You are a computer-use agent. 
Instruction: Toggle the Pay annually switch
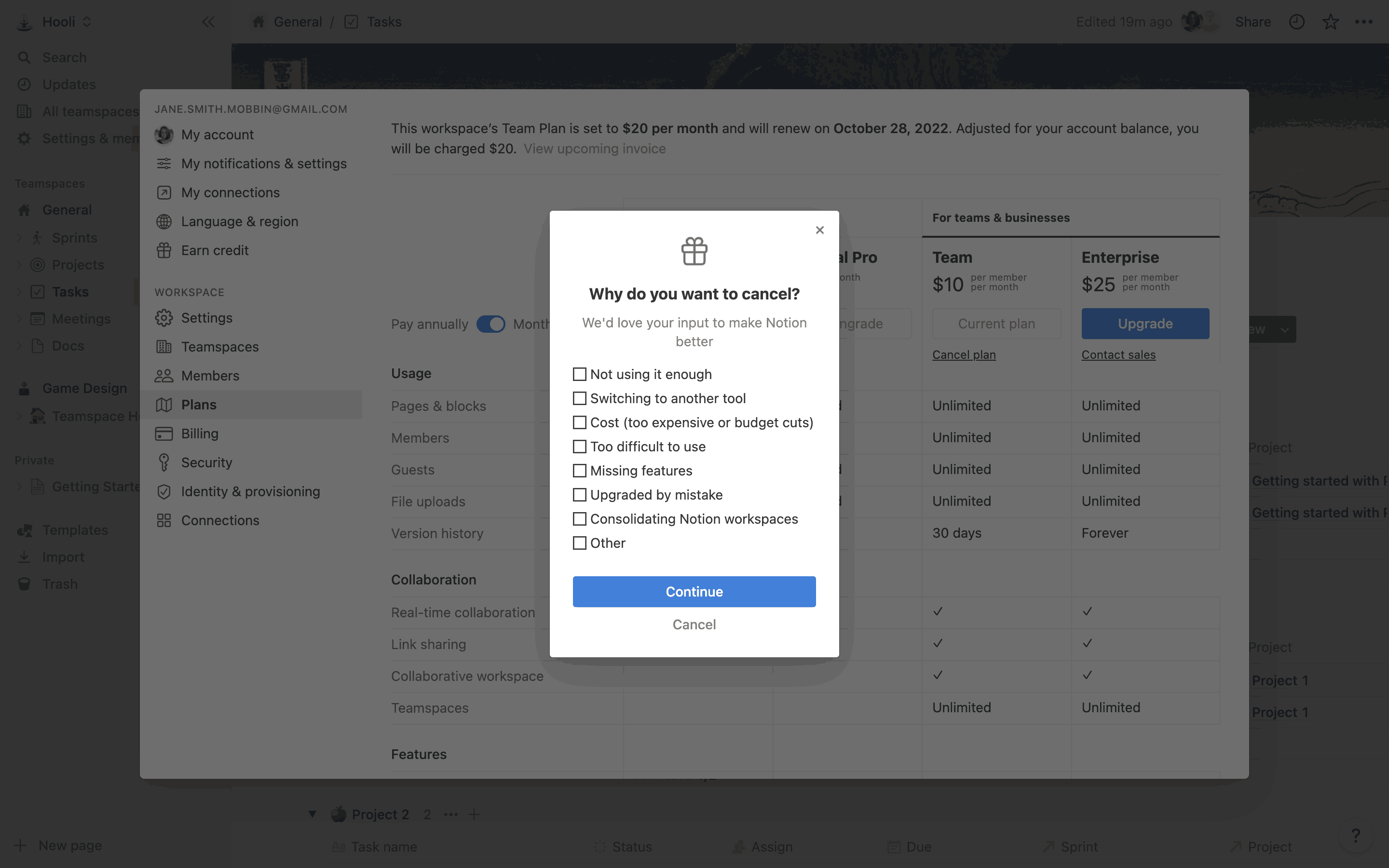point(491,324)
